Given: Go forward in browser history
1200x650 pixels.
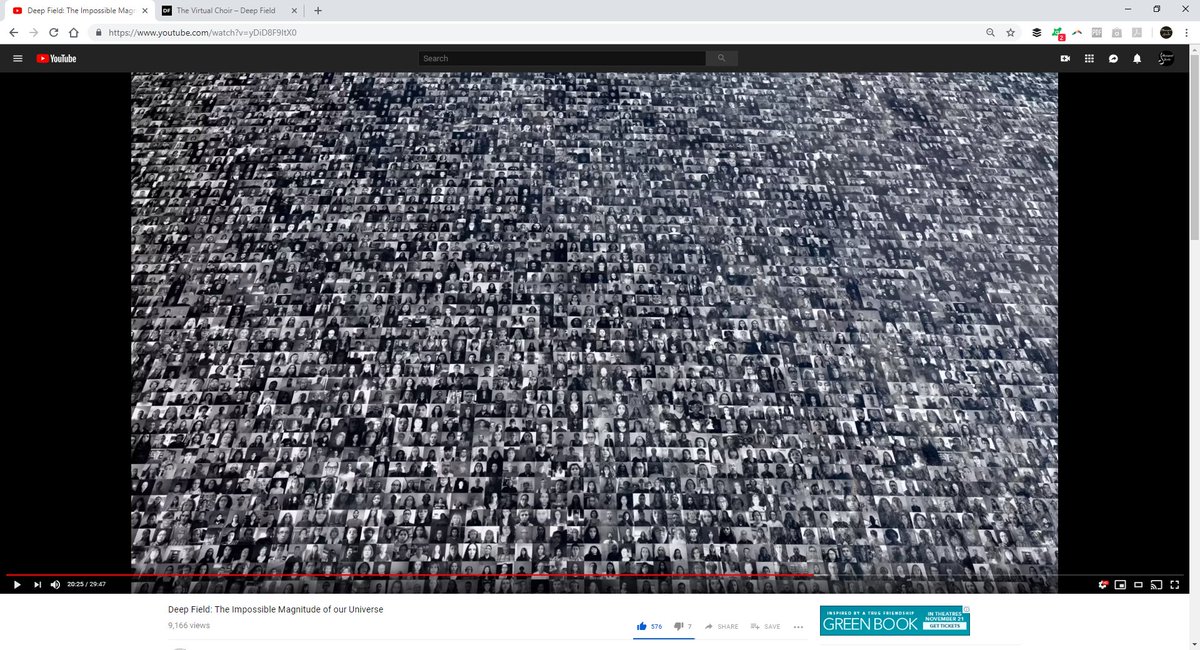Looking at the screenshot, I should (33, 32).
